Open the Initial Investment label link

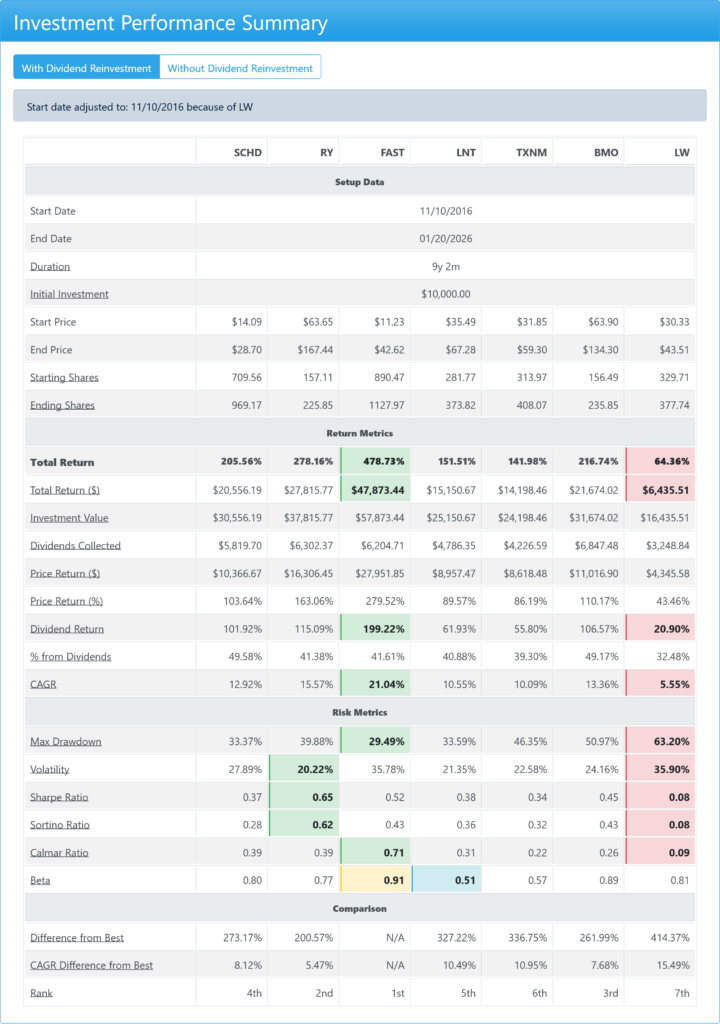click(x=69, y=294)
